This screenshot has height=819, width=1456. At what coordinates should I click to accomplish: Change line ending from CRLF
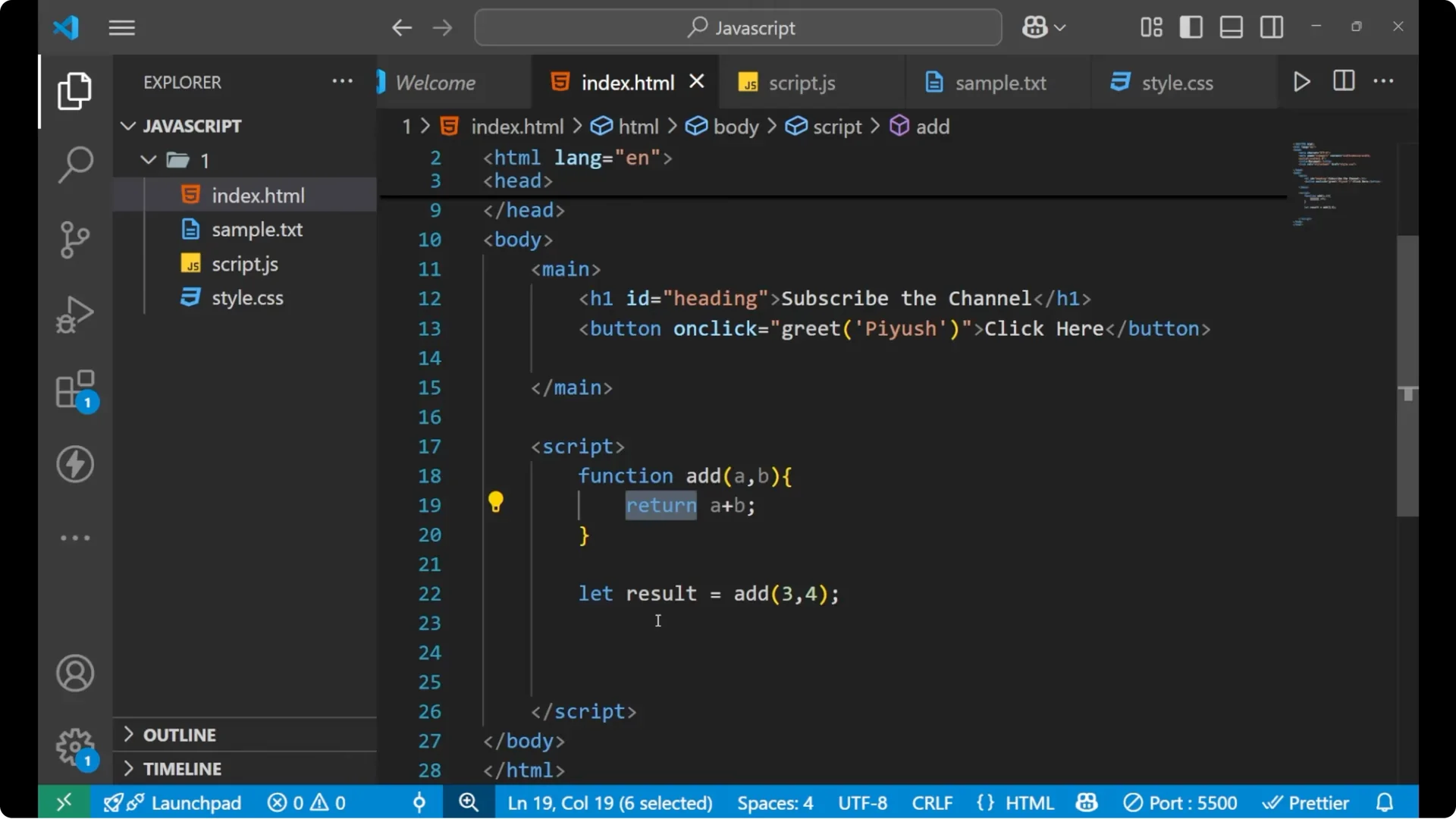(932, 802)
